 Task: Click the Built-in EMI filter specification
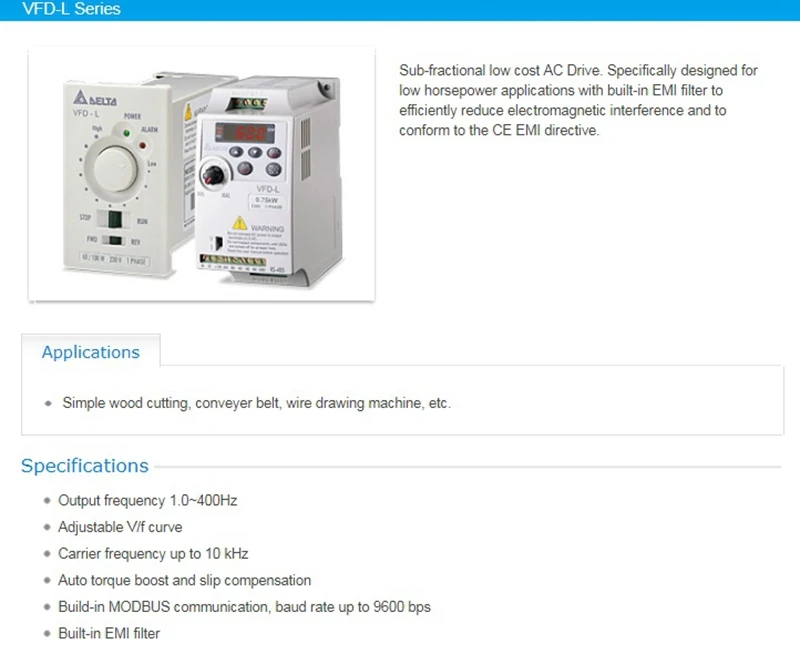pyautogui.click(x=109, y=634)
